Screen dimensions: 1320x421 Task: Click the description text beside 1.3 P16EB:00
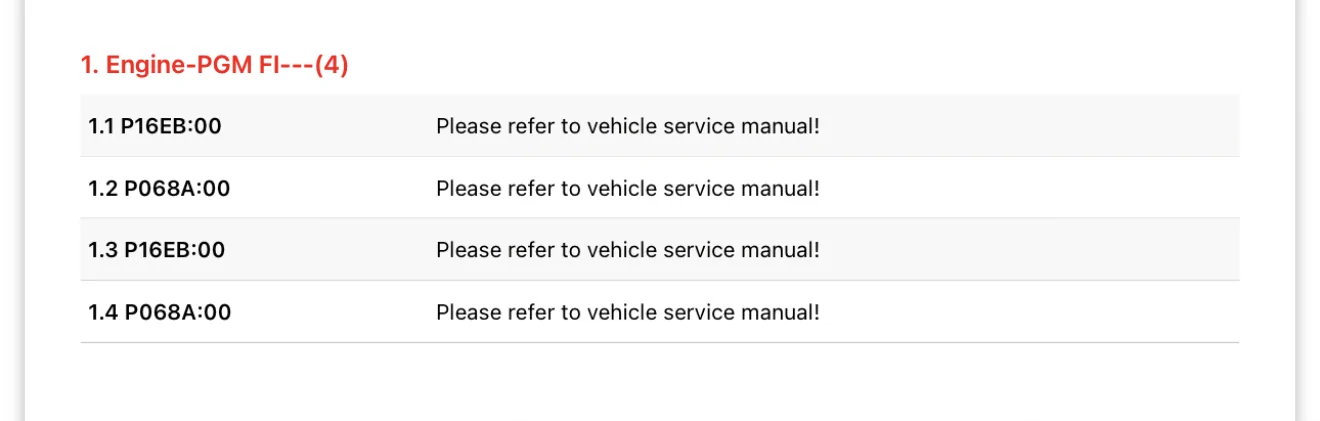pyautogui.click(x=628, y=251)
